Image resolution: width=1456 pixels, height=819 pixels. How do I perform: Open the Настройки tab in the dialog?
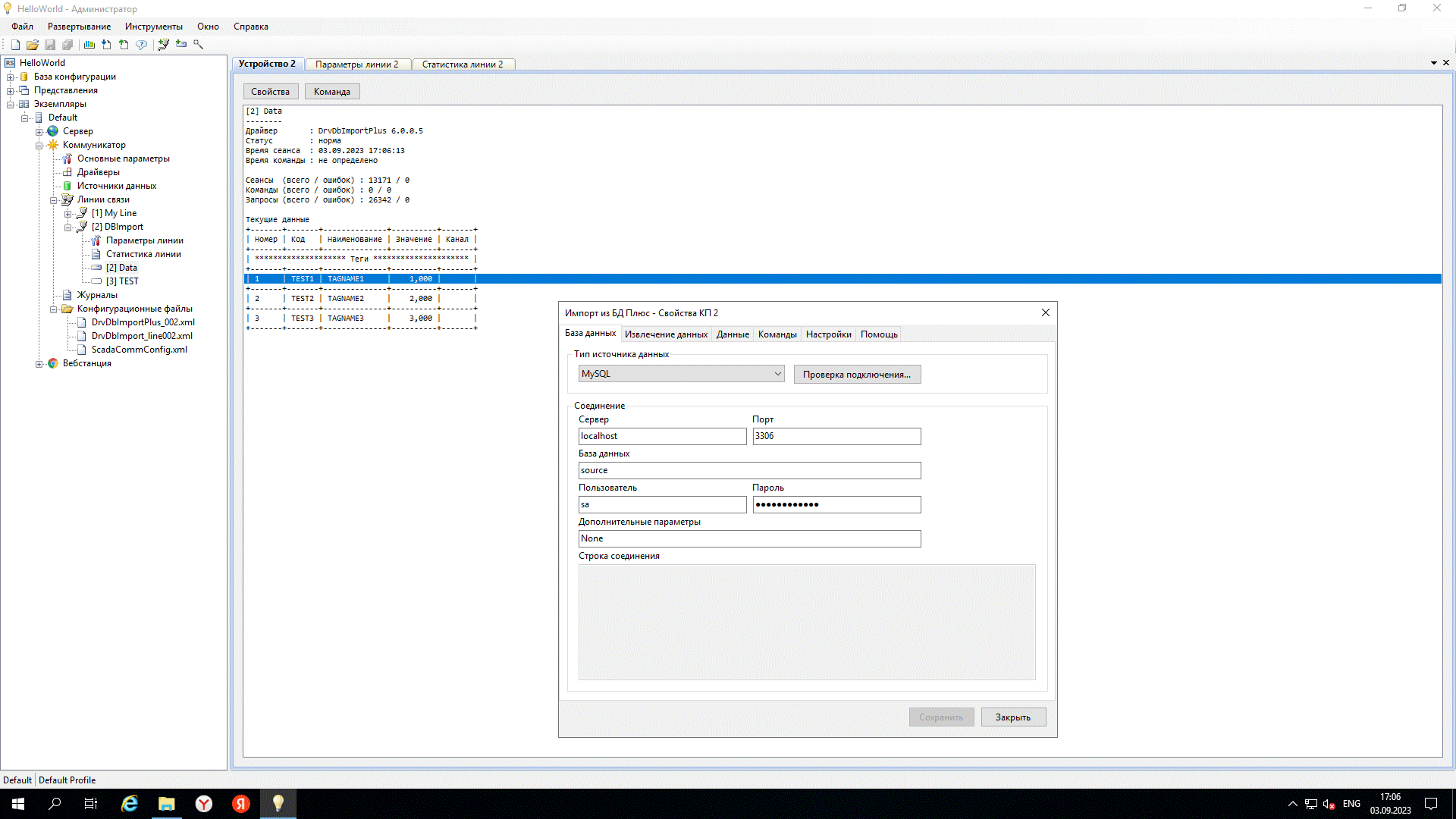pos(829,334)
